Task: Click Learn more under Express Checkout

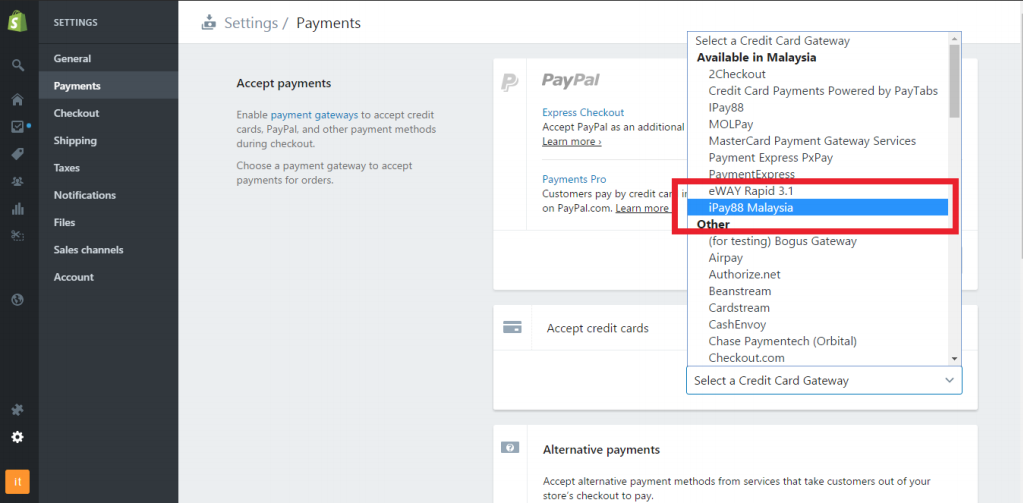Action: [572, 142]
